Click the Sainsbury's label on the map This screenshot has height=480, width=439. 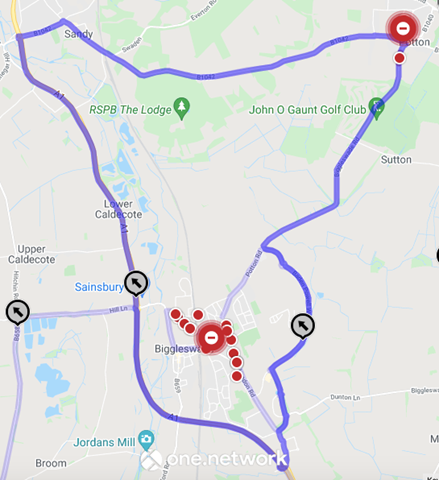(99, 287)
